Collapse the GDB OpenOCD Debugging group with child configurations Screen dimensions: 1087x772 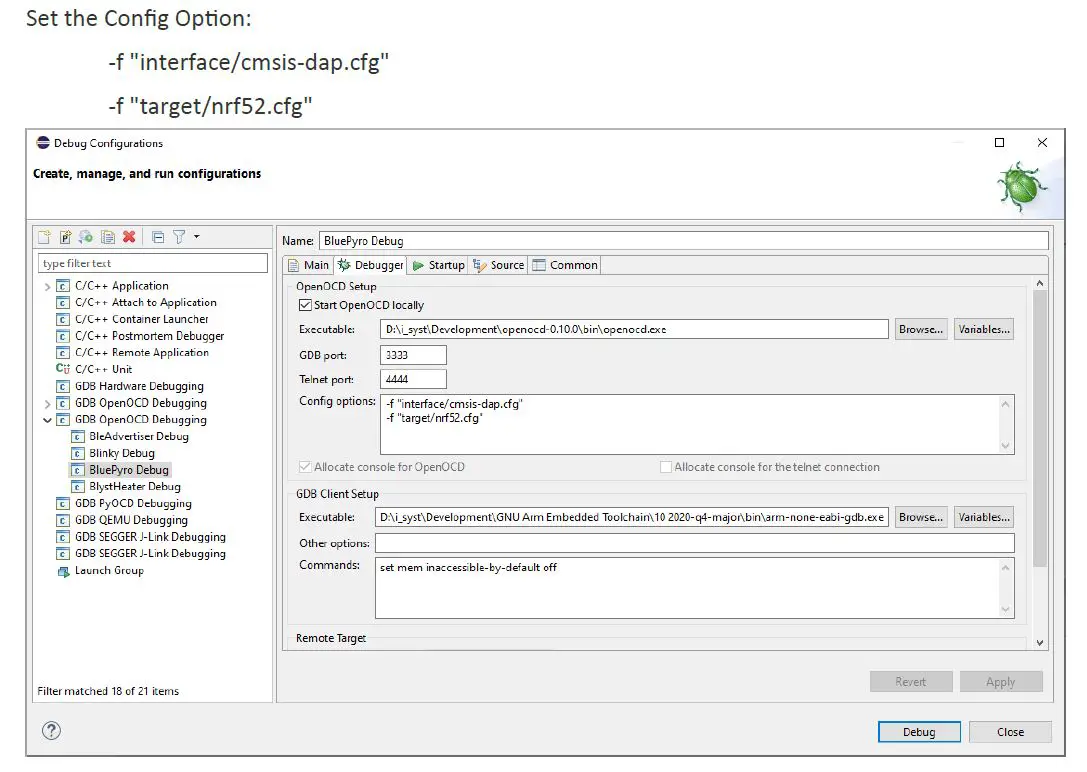[x=47, y=420]
